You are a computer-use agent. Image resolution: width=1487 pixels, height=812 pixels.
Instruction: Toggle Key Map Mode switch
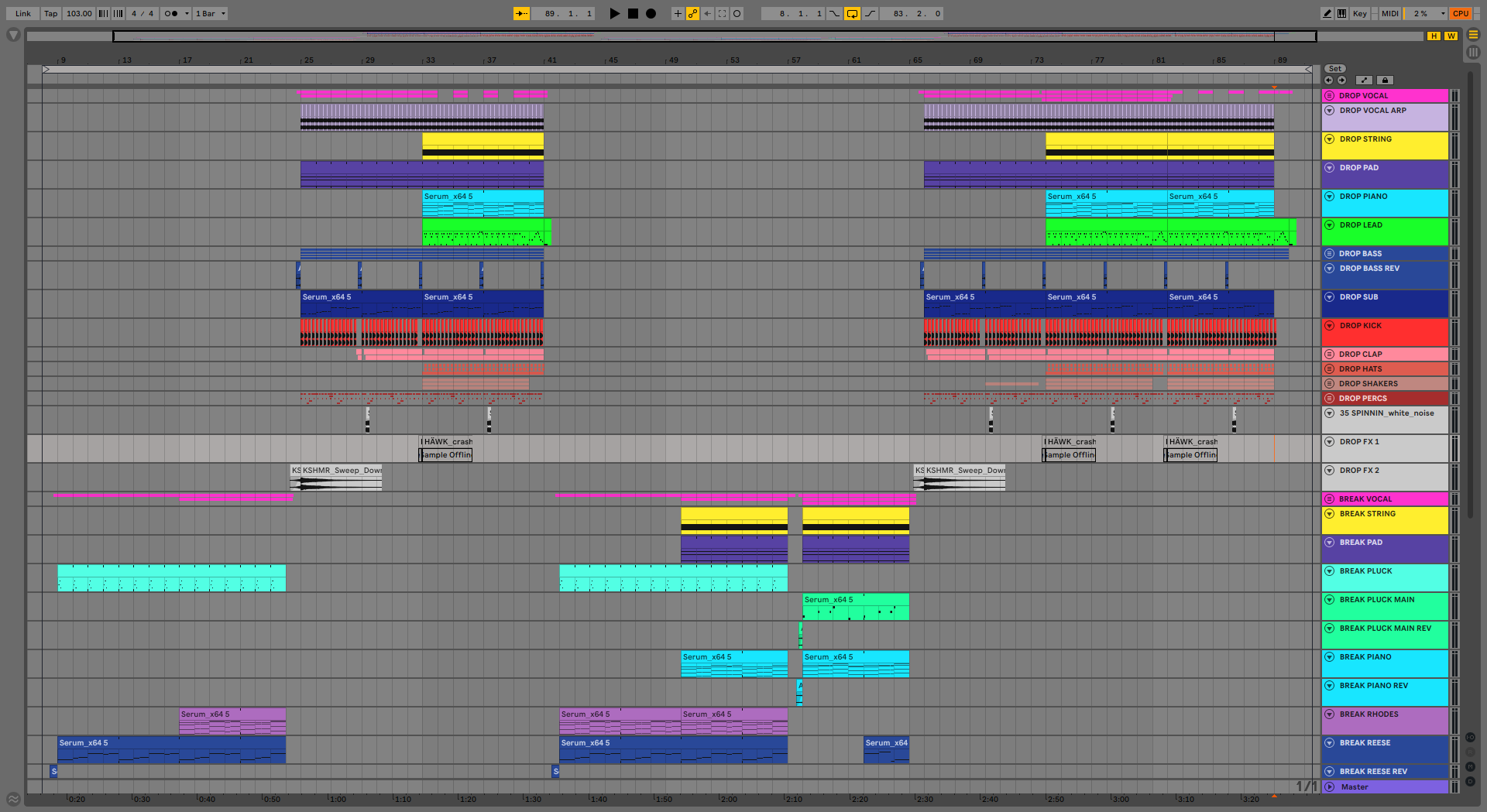[x=1360, y=13]
